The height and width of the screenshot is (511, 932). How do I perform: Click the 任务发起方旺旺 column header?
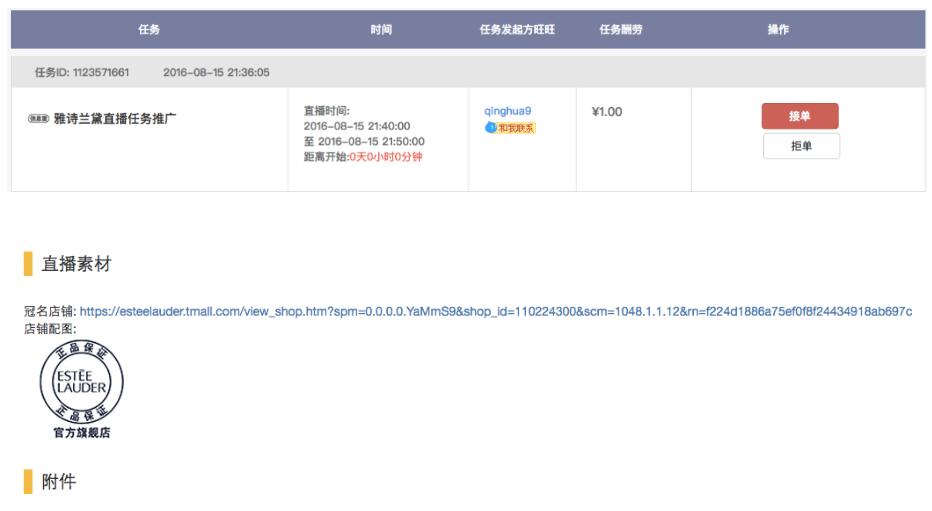tap(517, 30)
